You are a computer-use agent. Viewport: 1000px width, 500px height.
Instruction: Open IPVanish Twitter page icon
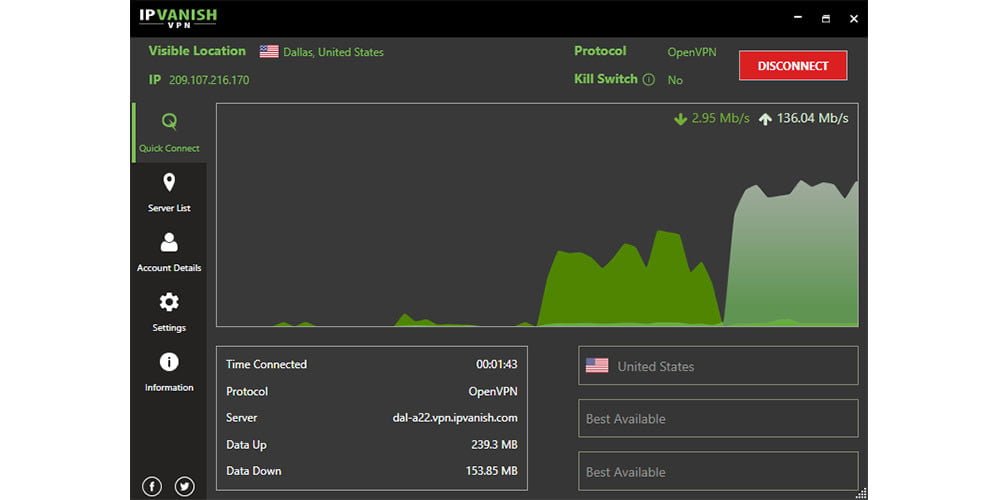pyautogui.click(x=185, y=487)
